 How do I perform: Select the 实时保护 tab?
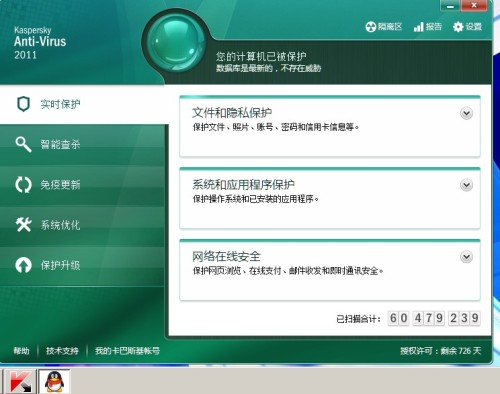tap(83, 104)
